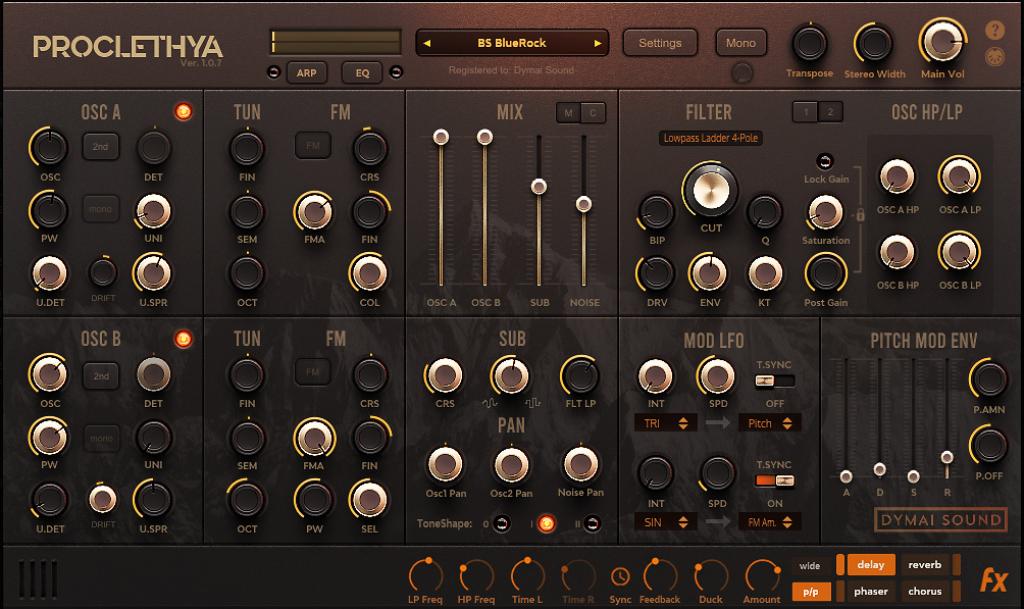This screenshot has height=609, width=1024.
Task: Toggle the EQ power button right of EQ
Action: [396, 72]
